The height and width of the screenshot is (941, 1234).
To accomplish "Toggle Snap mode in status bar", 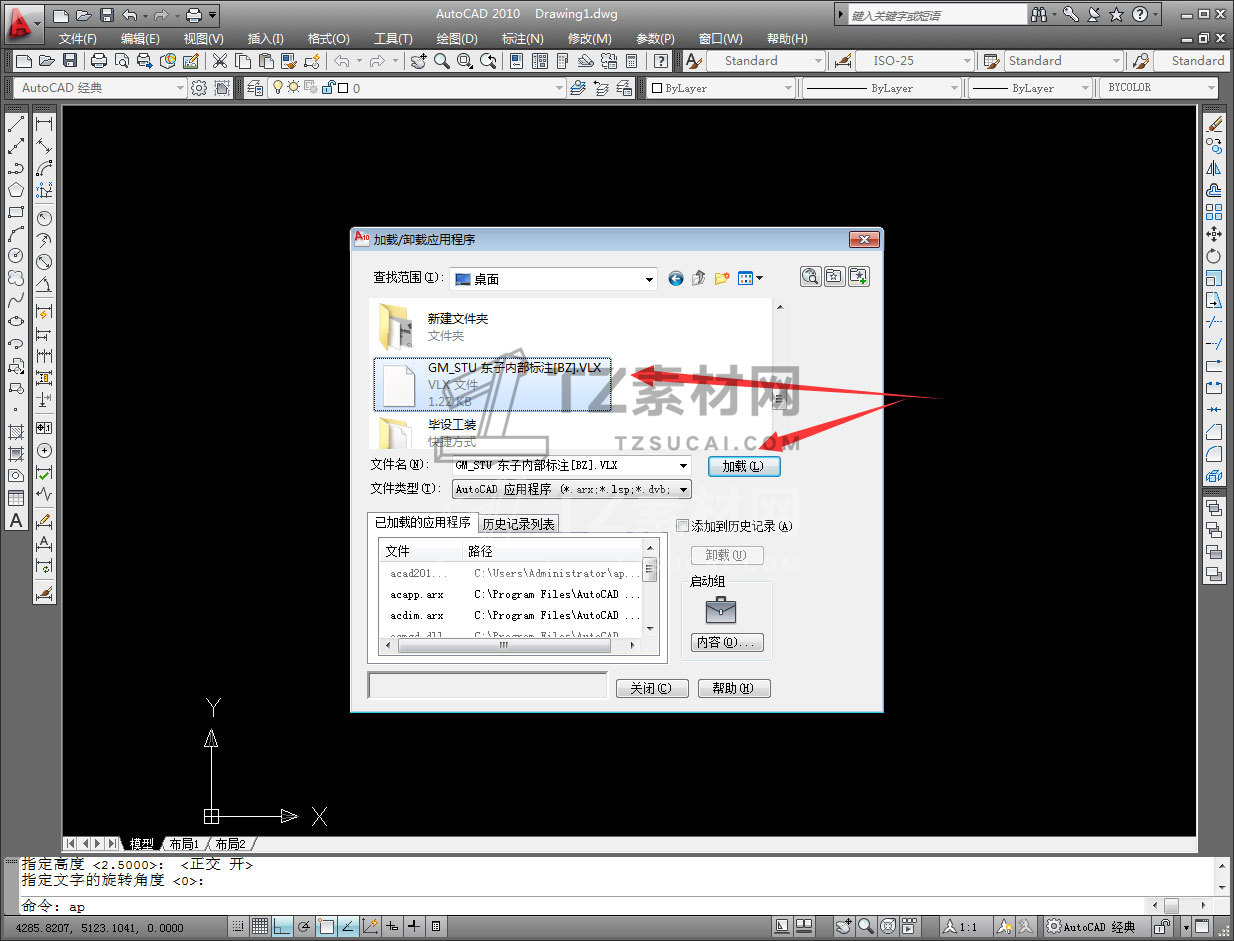I will (237, 927).
